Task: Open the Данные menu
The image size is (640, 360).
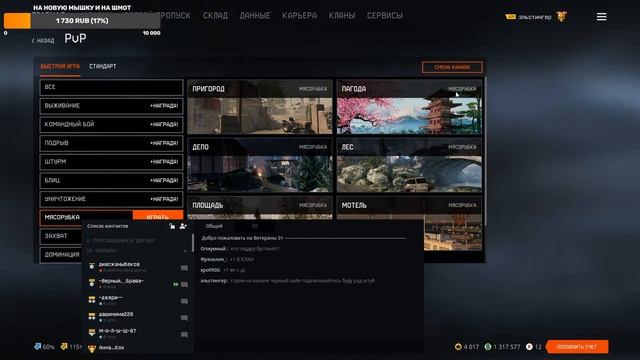Action: point(255,16)
